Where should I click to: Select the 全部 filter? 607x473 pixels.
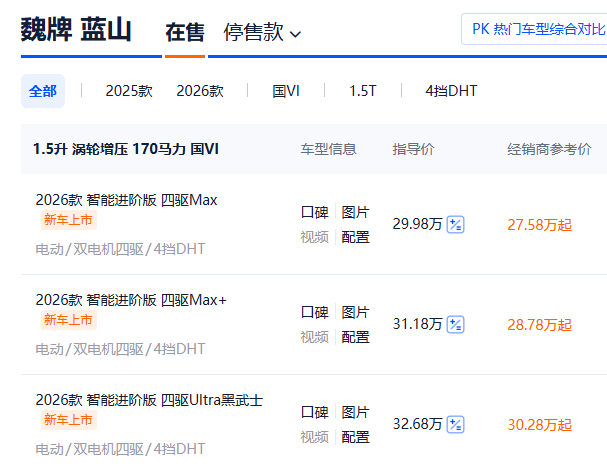[x=43, y=91]
